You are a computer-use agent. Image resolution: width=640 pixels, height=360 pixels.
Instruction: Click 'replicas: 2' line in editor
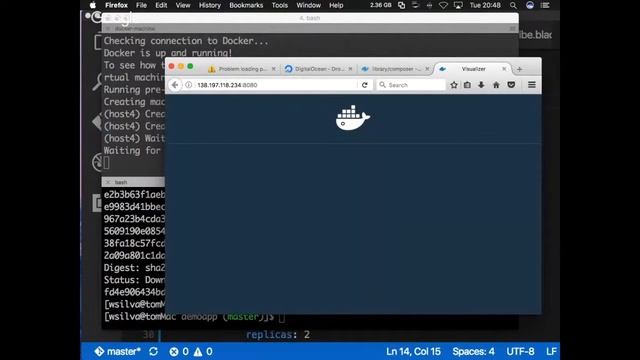point(278,335)
